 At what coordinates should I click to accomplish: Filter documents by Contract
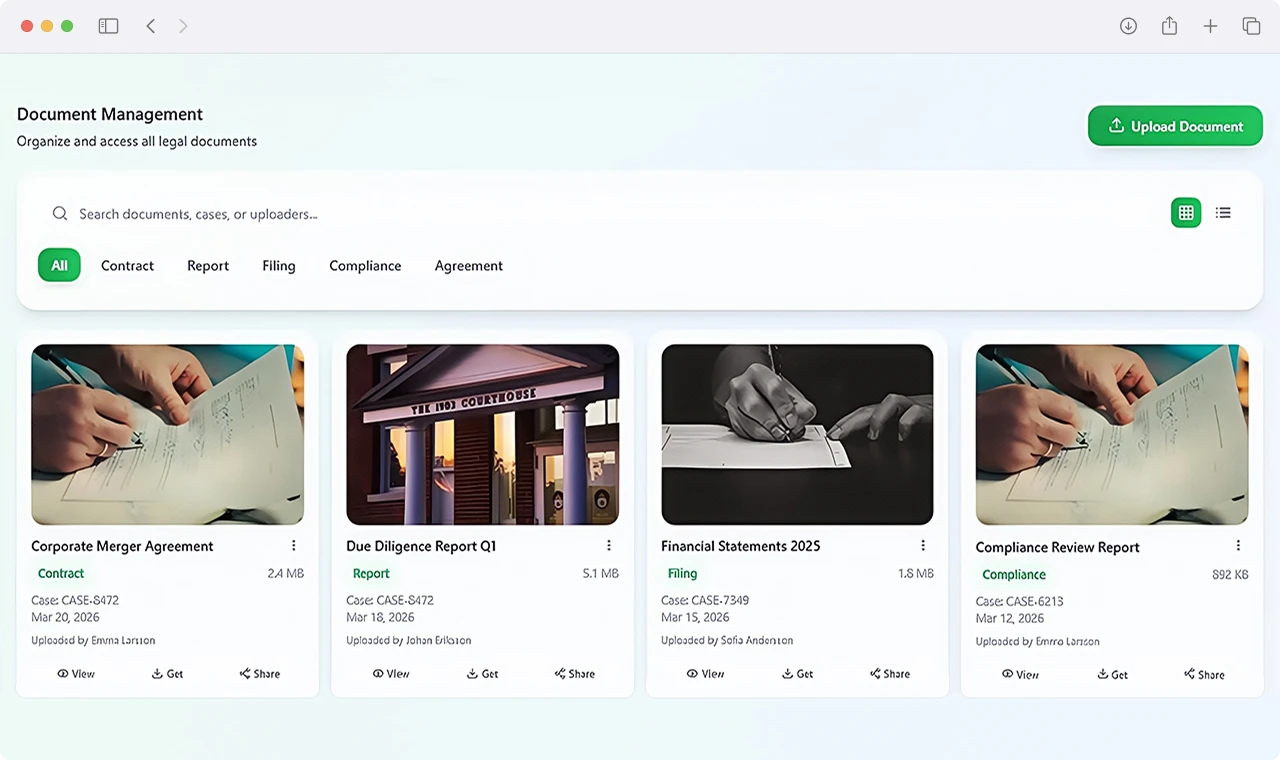[127, 265]
